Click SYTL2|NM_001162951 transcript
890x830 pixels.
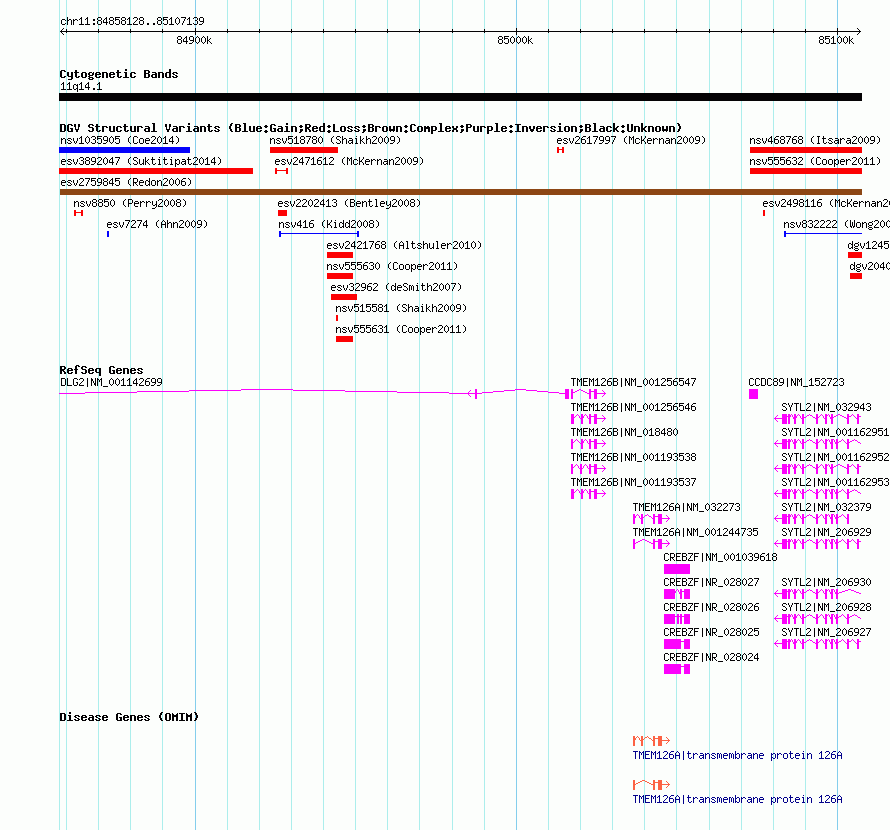818,444
